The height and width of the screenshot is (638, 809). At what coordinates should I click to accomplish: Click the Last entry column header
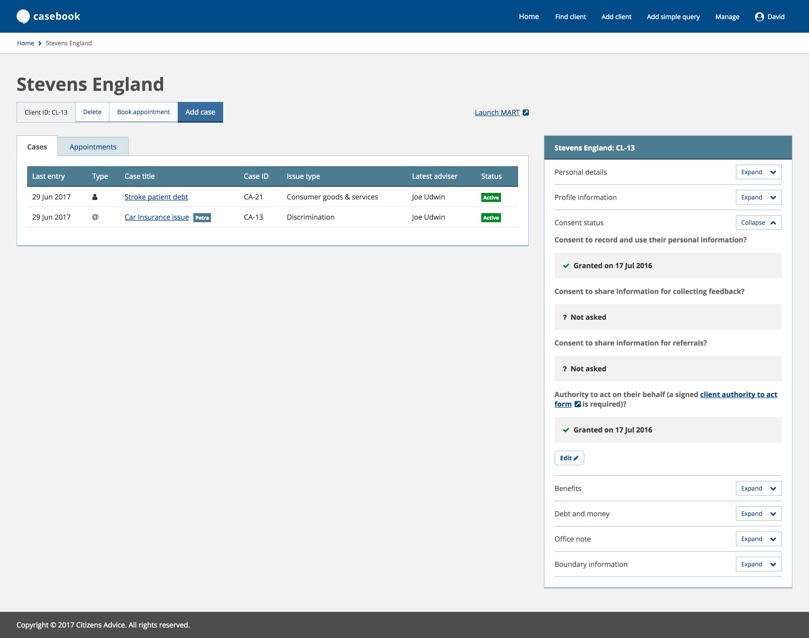pos(48,176)
